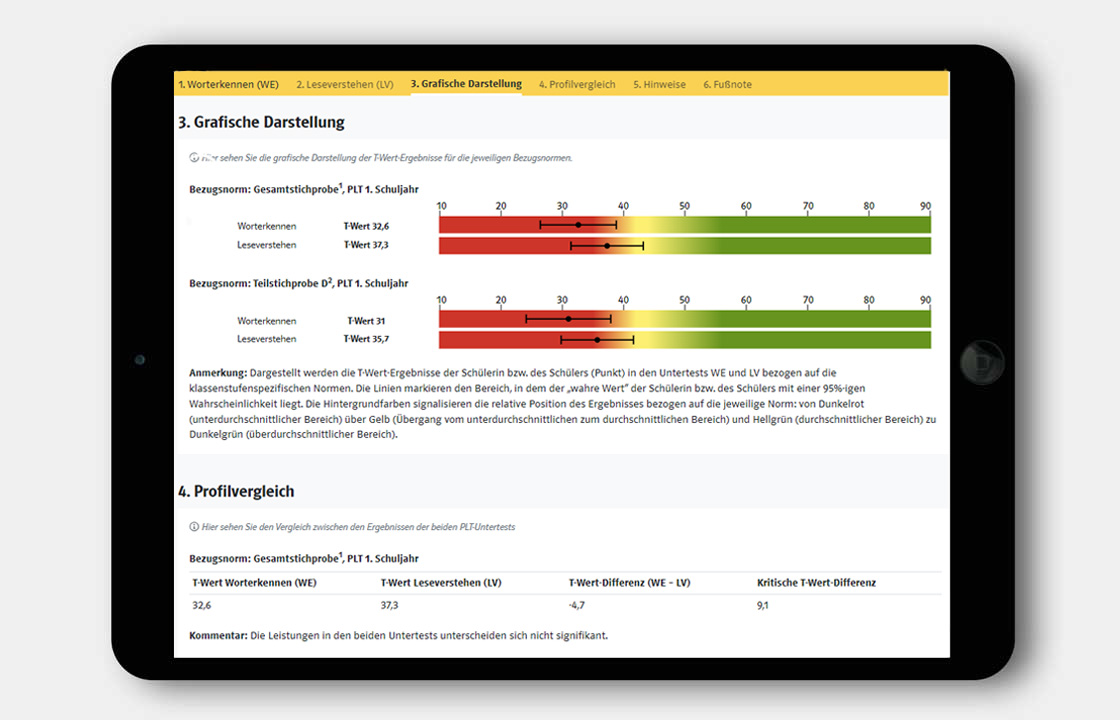Click table cell value 9,1

pyautogui.click(x=763, y=605)
